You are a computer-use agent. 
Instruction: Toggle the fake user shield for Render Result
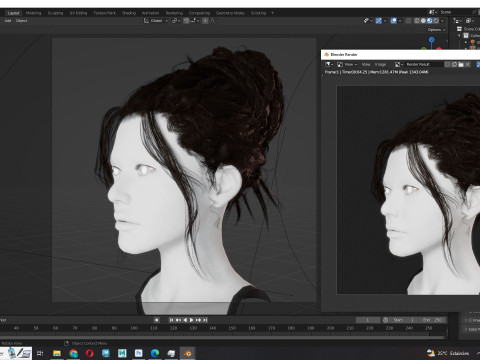[447, 64]
